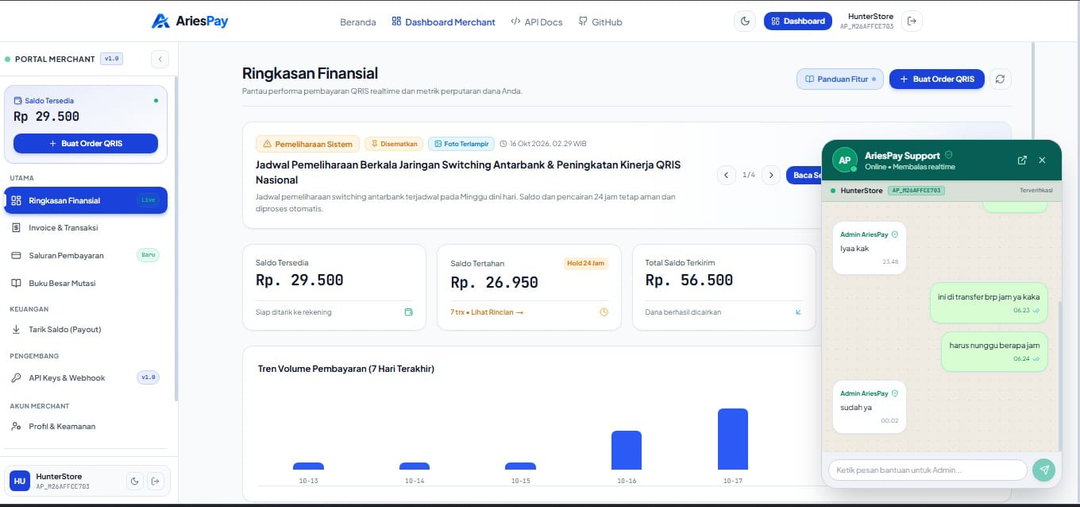Toggle dark mode in top header
The image size is (1080, 507).
click(745, 21)
